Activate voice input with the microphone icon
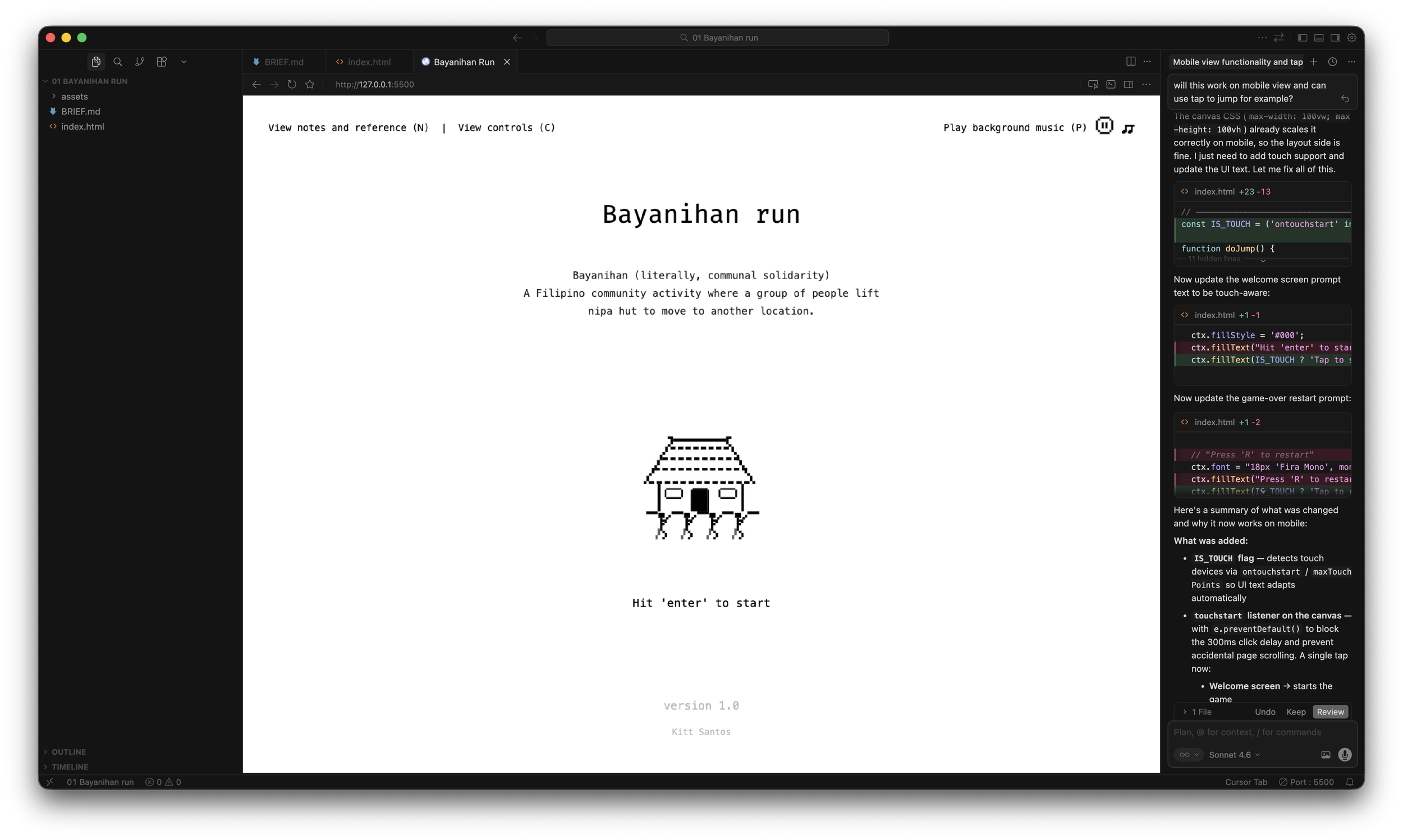Screen dimensions: 1403x840 1345,755
